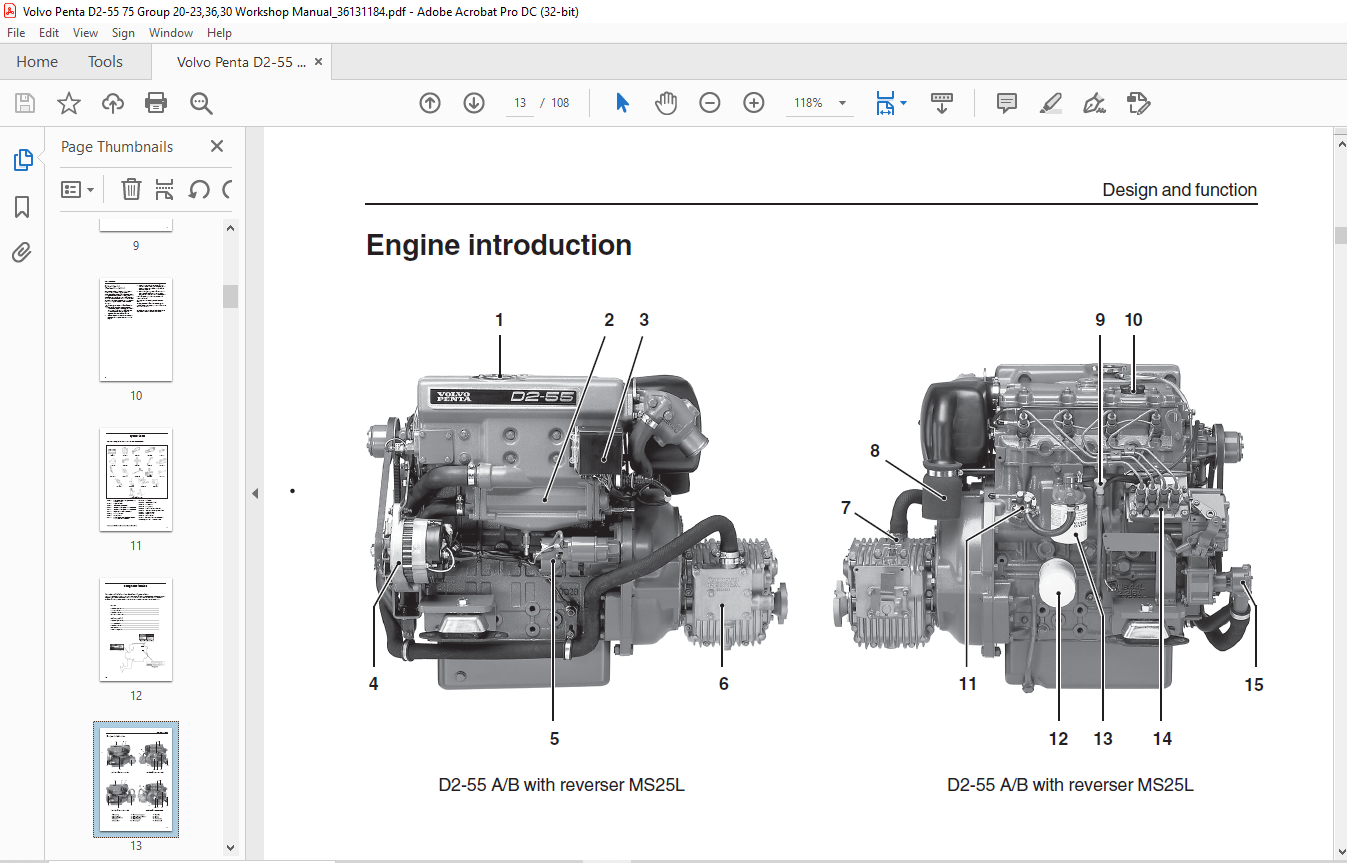This screenshot has height=863, width=1347.
Task: Click the current page number field
Action: pyautogui.click(x=520, y=103)
